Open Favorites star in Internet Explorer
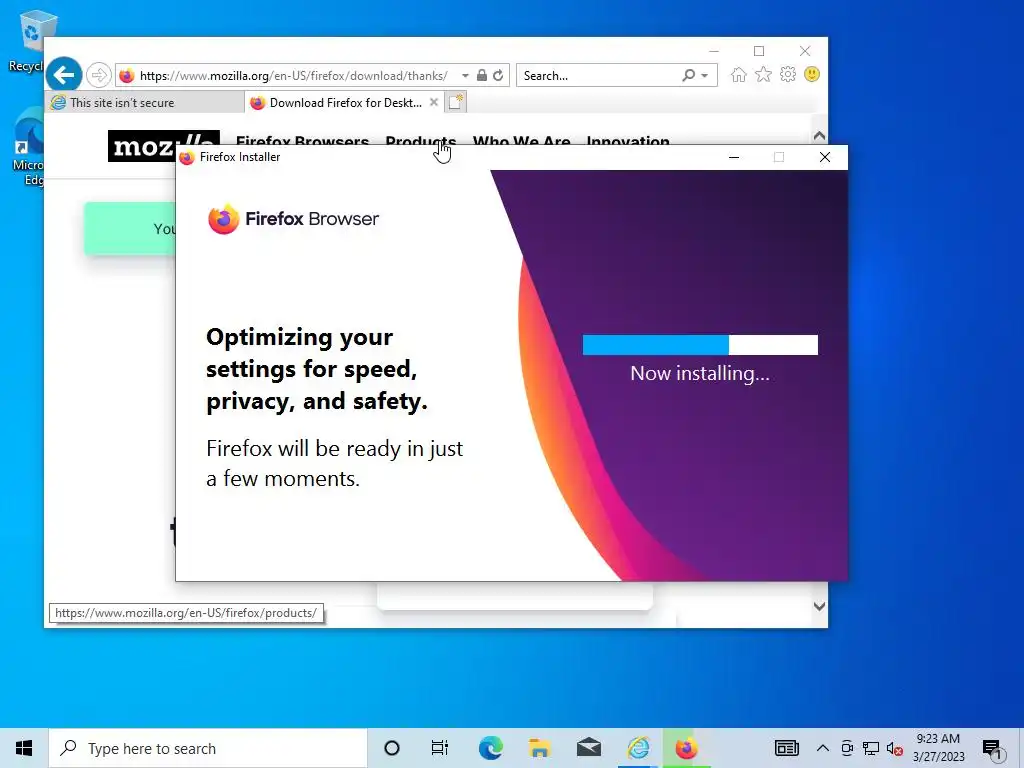Viewport: 1024px width, 768px height. (763, 74)
